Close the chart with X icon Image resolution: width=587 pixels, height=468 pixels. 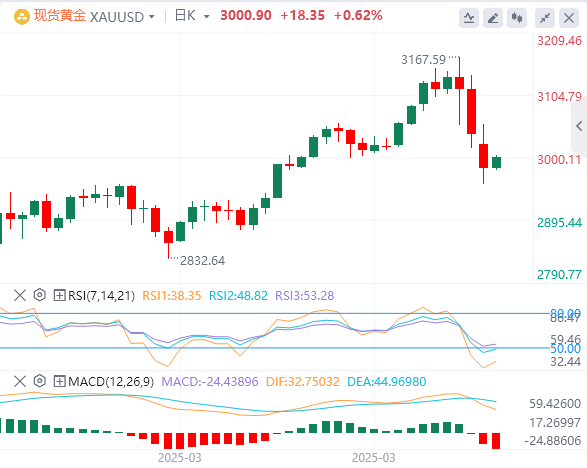point(569,18)
